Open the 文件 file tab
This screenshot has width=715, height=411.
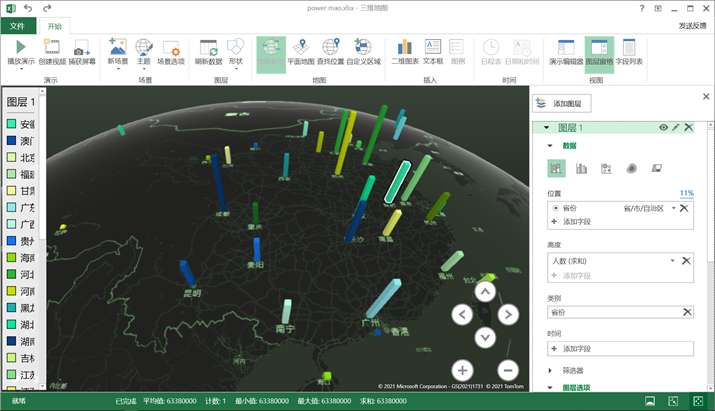(x=18, y=26)
